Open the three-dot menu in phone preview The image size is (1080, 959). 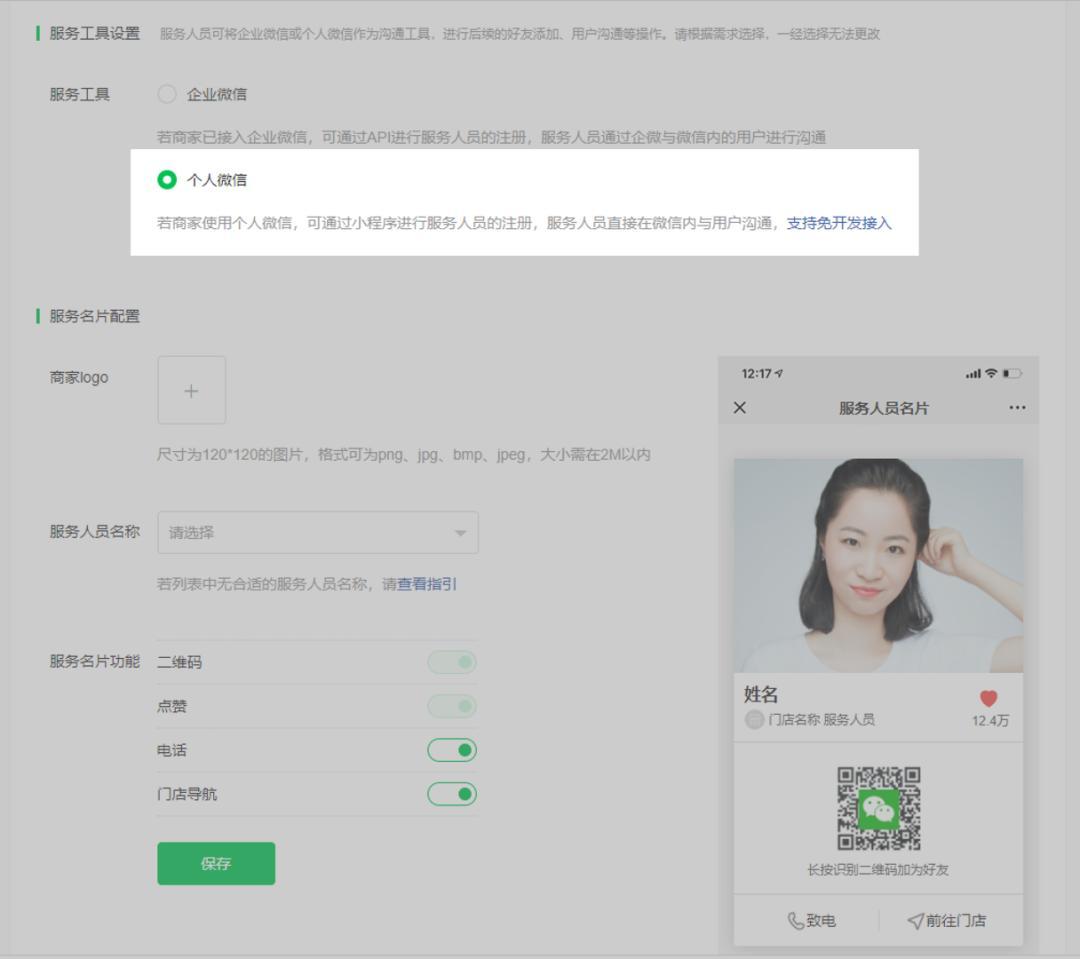click(1017, 408)
